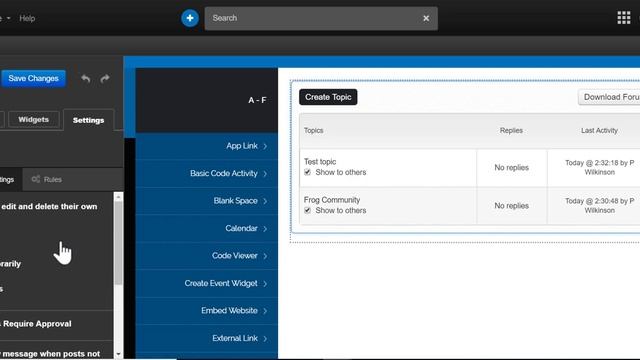Select the Embed Website widget label
Viewport: 640px width, 360px height.
[x=229, y=311]
